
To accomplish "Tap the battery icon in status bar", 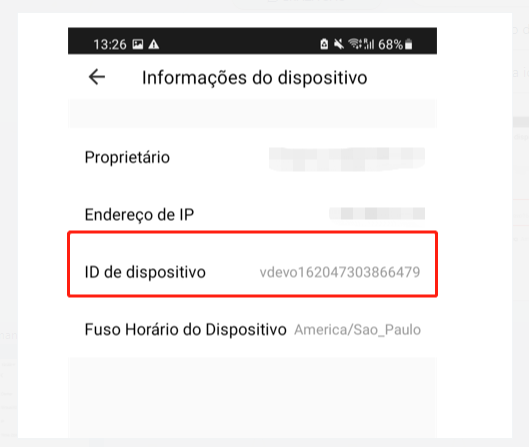I will coord(408,44).
